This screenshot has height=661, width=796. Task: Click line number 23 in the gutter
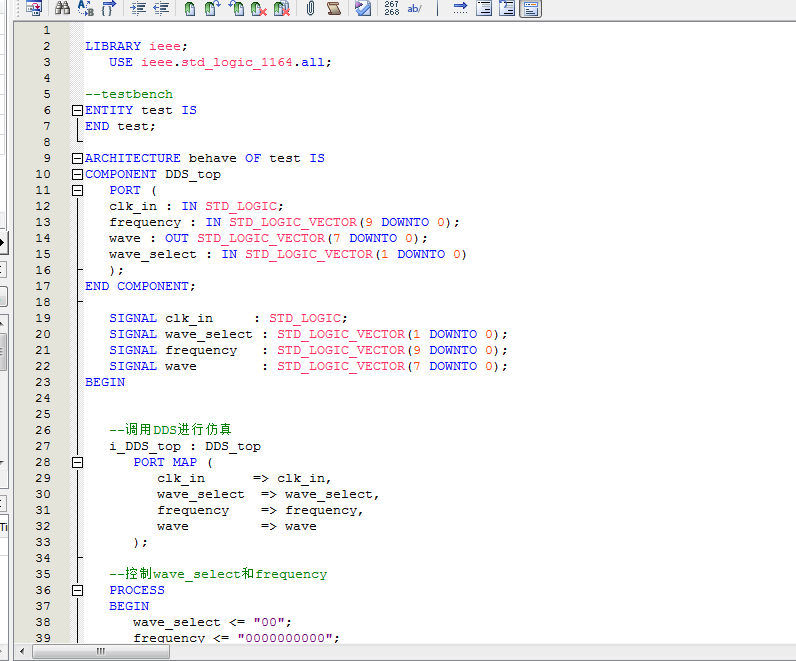pyautogui.click(x=43, y=382)
